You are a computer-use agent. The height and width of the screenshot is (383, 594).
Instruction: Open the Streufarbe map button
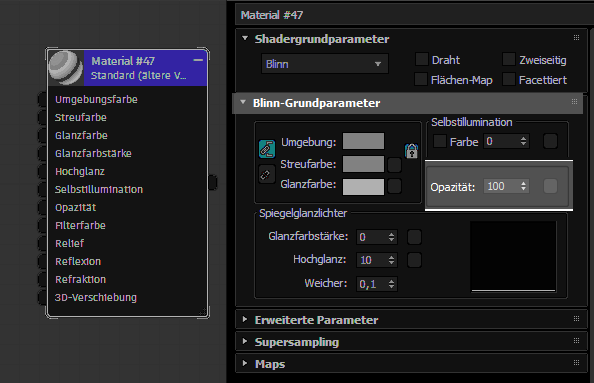[x=394, y=165]
